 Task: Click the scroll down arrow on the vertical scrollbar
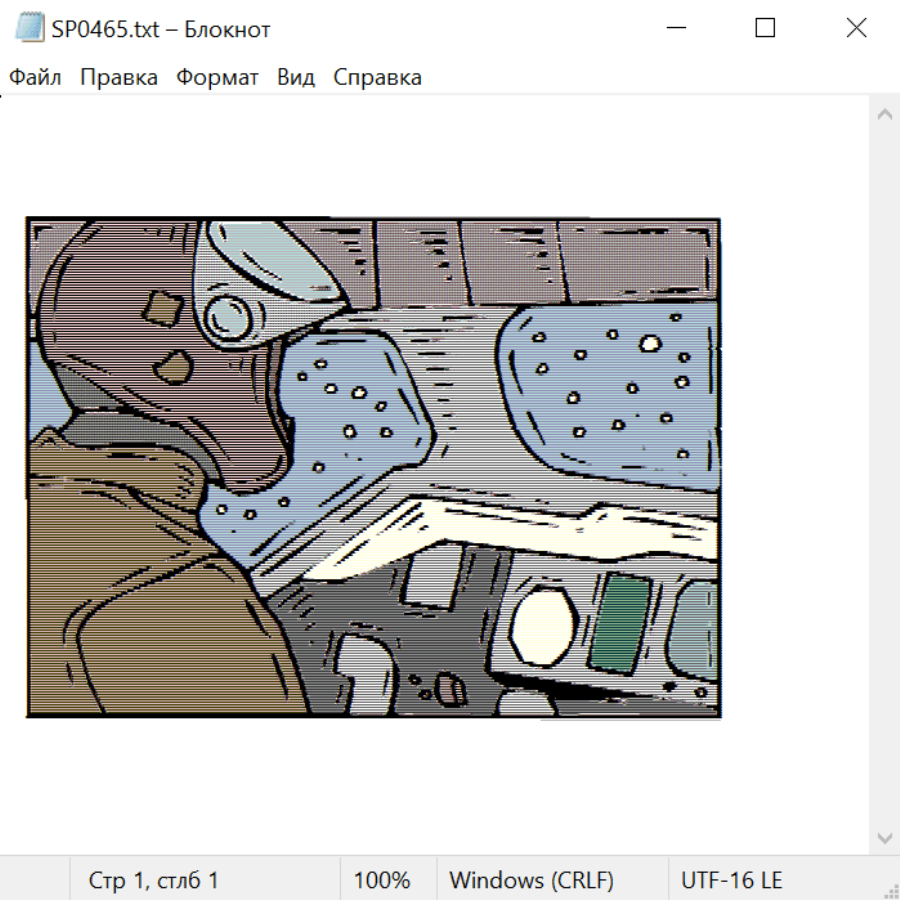click(884, 837)
